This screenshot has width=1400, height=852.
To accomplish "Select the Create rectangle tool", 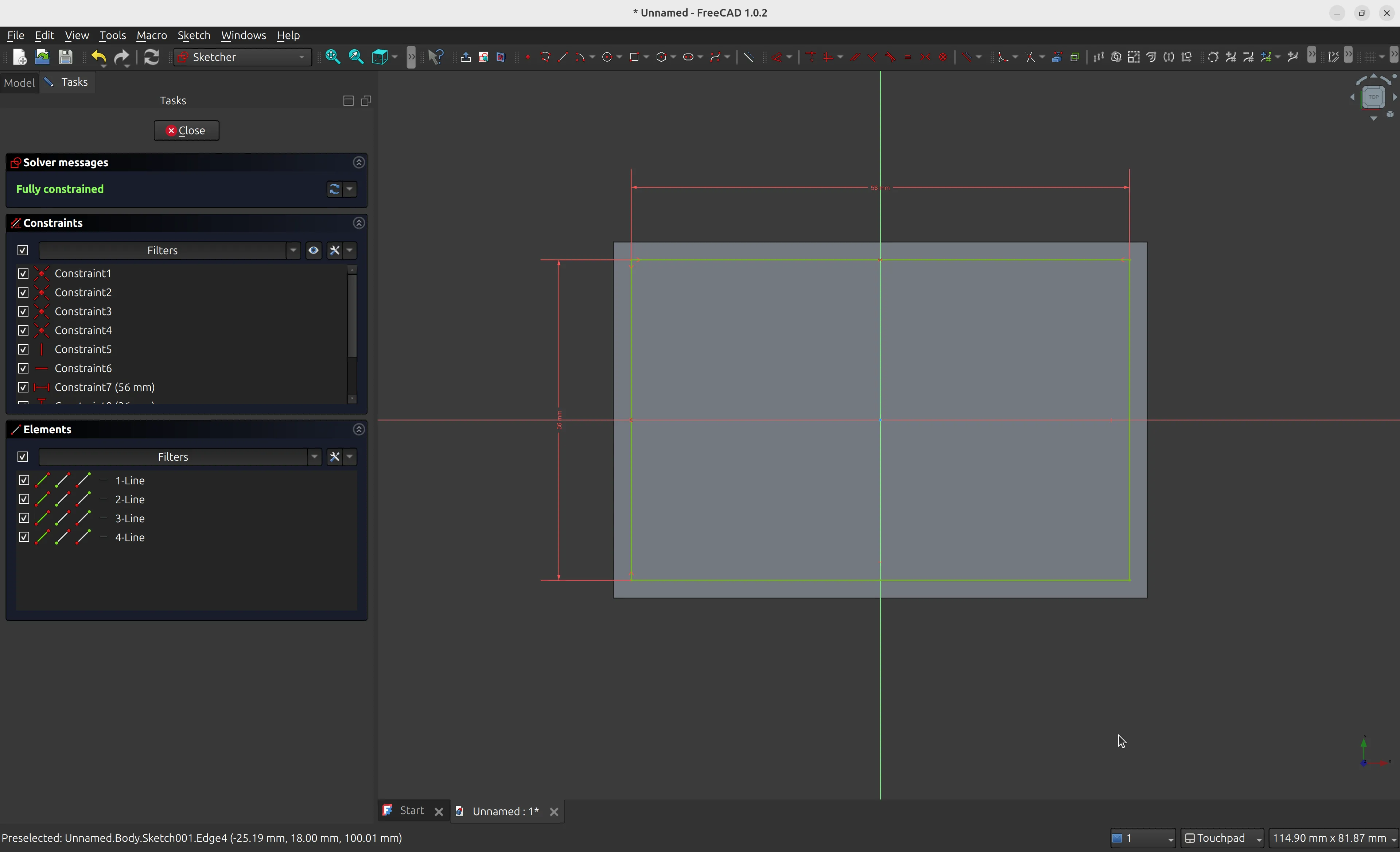I will point(634,57).
